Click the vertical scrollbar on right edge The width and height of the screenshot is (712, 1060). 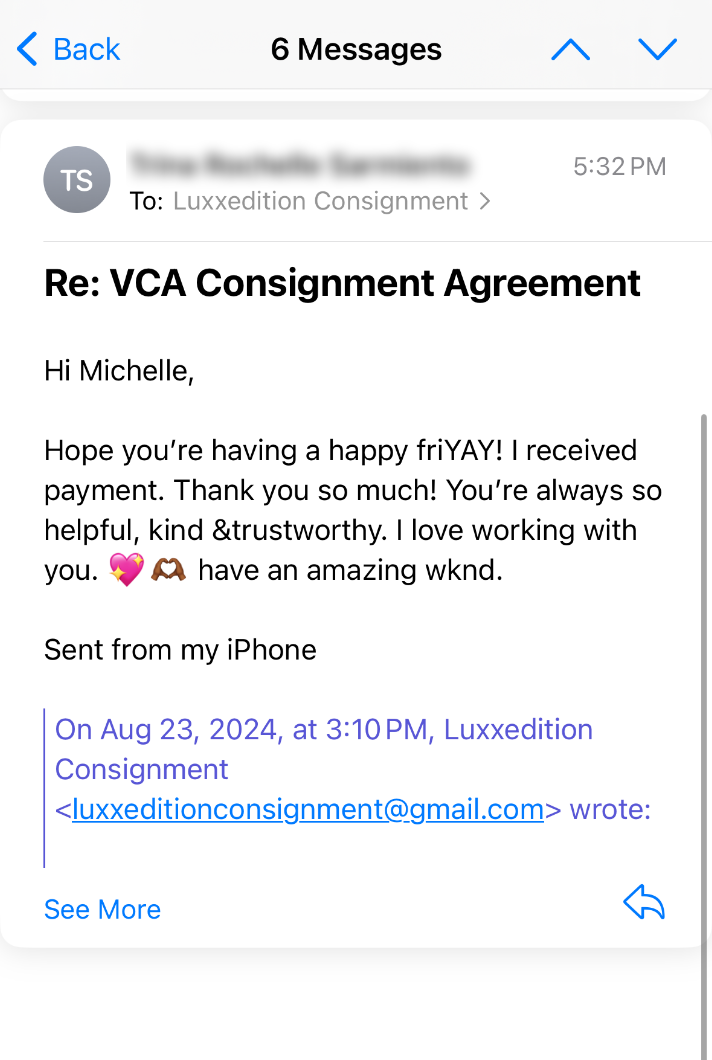704,737
